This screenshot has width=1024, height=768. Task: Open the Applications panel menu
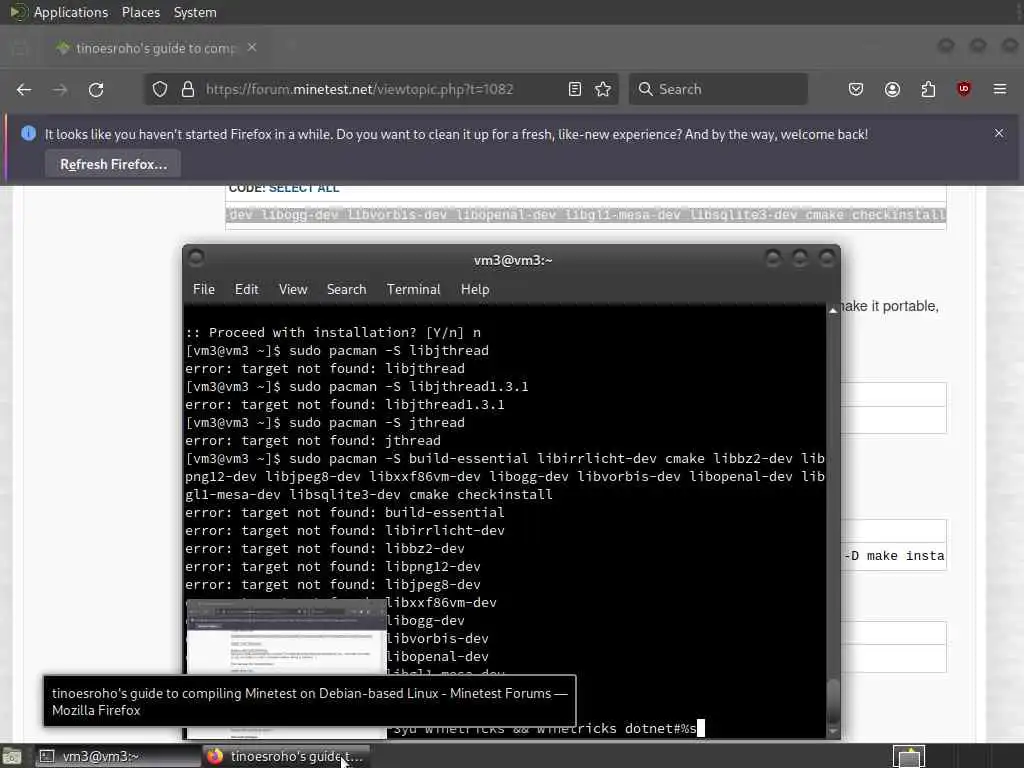pyautogui.click(x=71, y=12)
